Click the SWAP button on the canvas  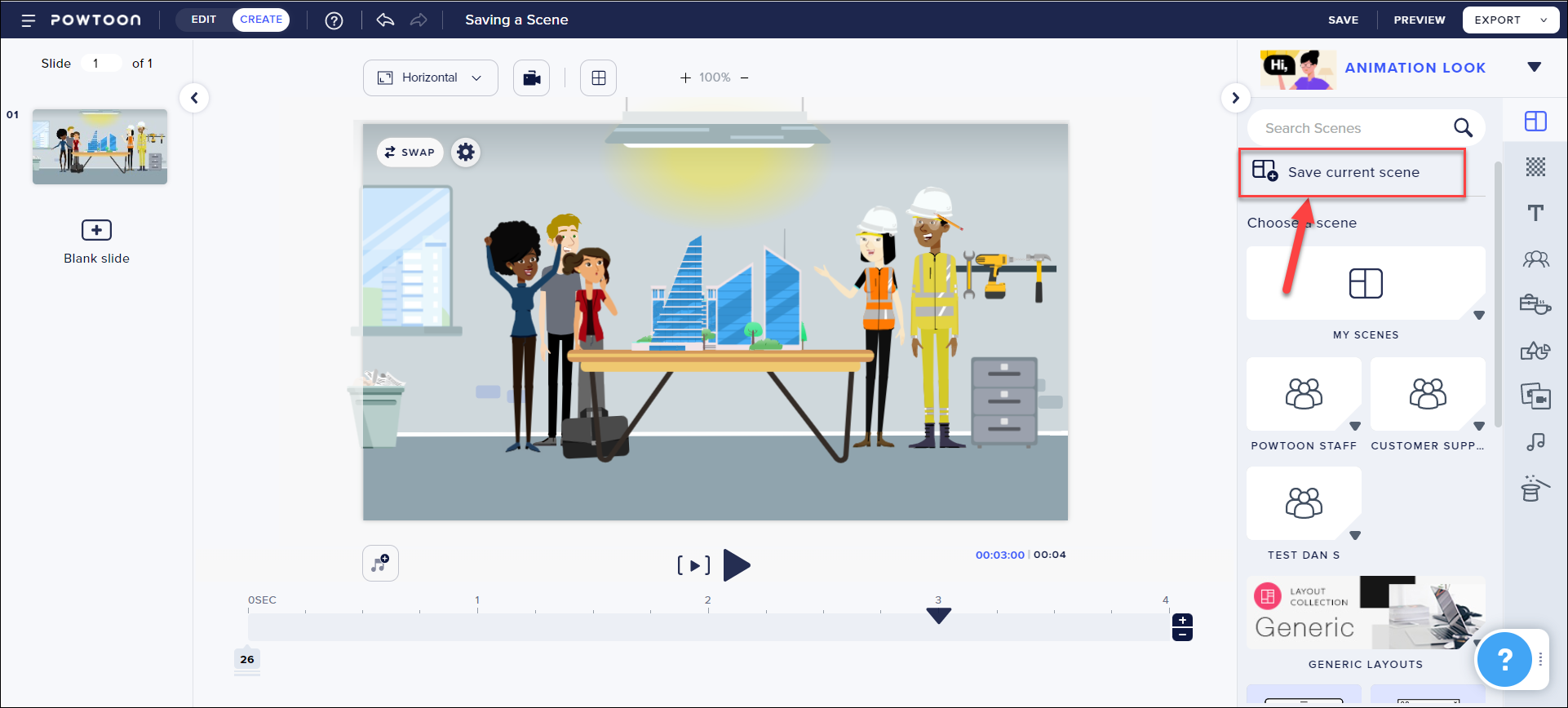[410, 152]
